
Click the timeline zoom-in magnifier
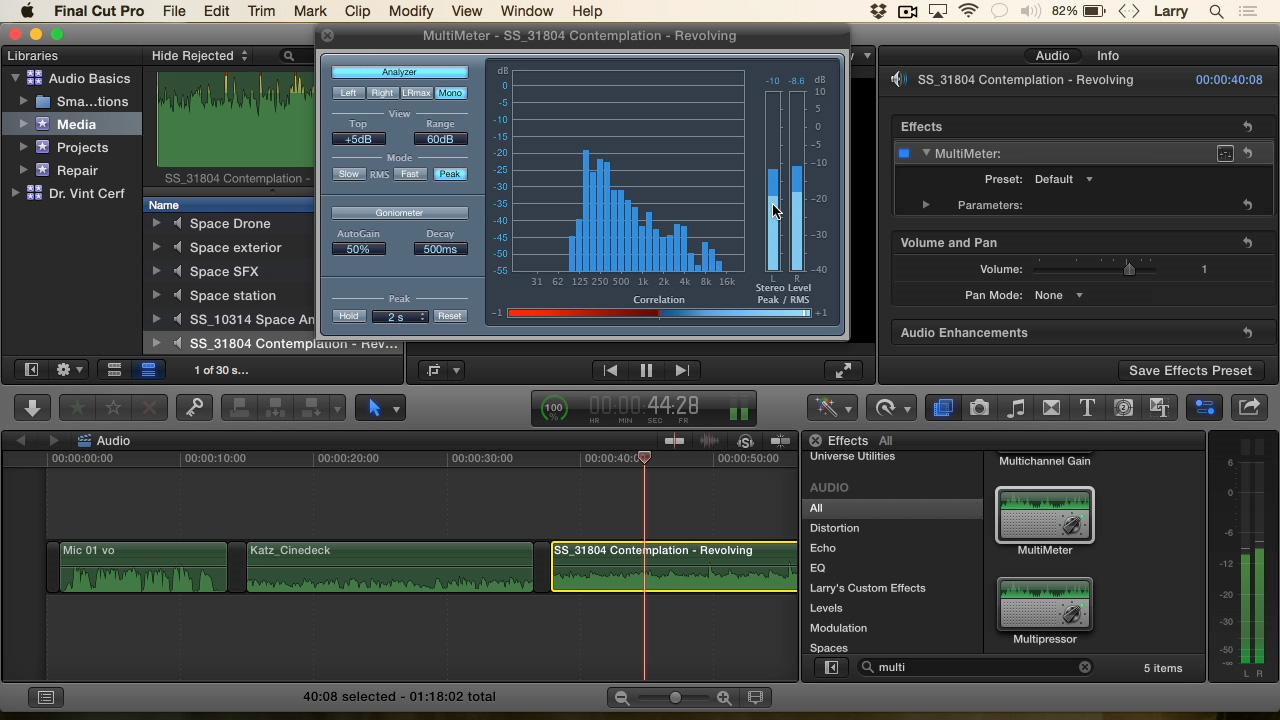click(724, 697)
